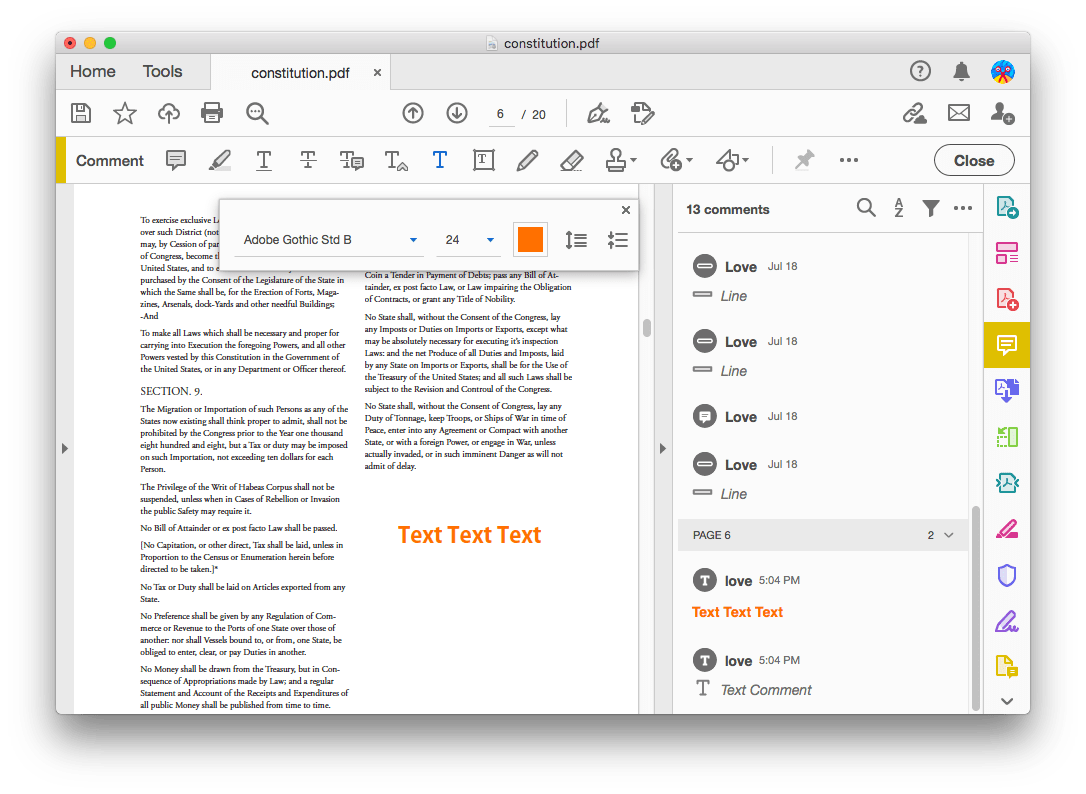Viewport: 1086px width, 794px height.
Task: Select the Sticky Note comment tool
Action: coord(175,160)
